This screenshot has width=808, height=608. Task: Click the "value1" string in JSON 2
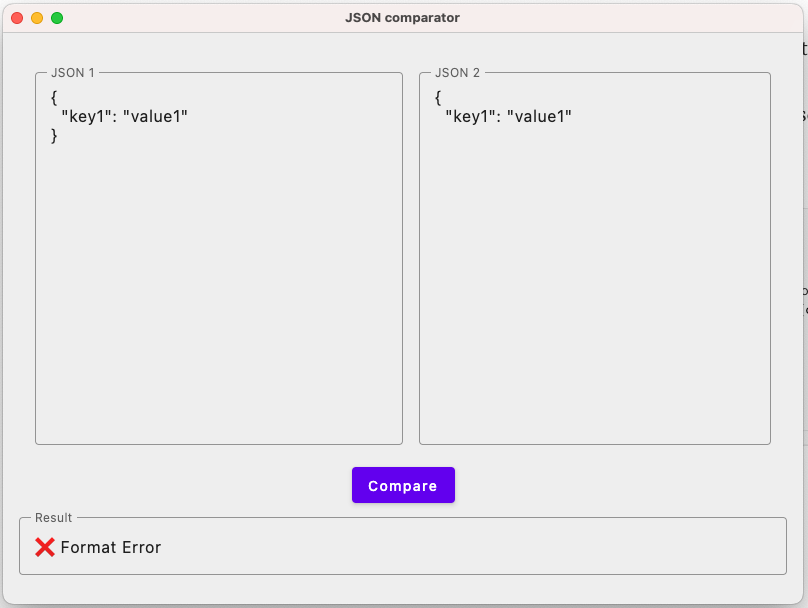[x=539, y=116]
